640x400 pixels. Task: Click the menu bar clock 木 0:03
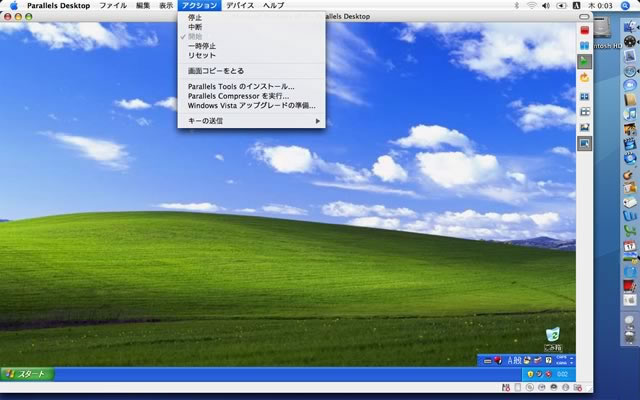click(x=600, y=5)
